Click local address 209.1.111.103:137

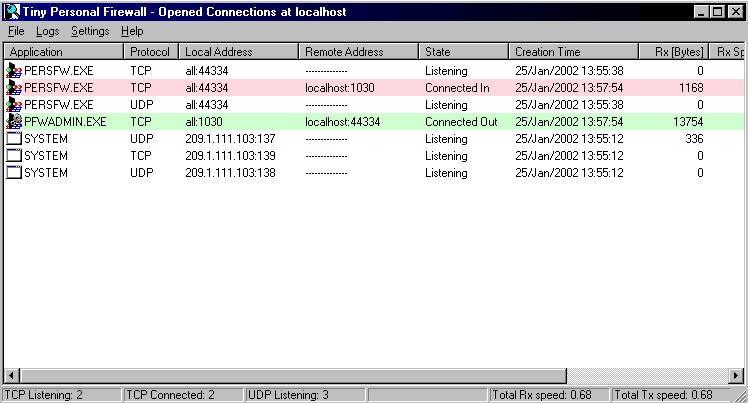tap(230, 139)
